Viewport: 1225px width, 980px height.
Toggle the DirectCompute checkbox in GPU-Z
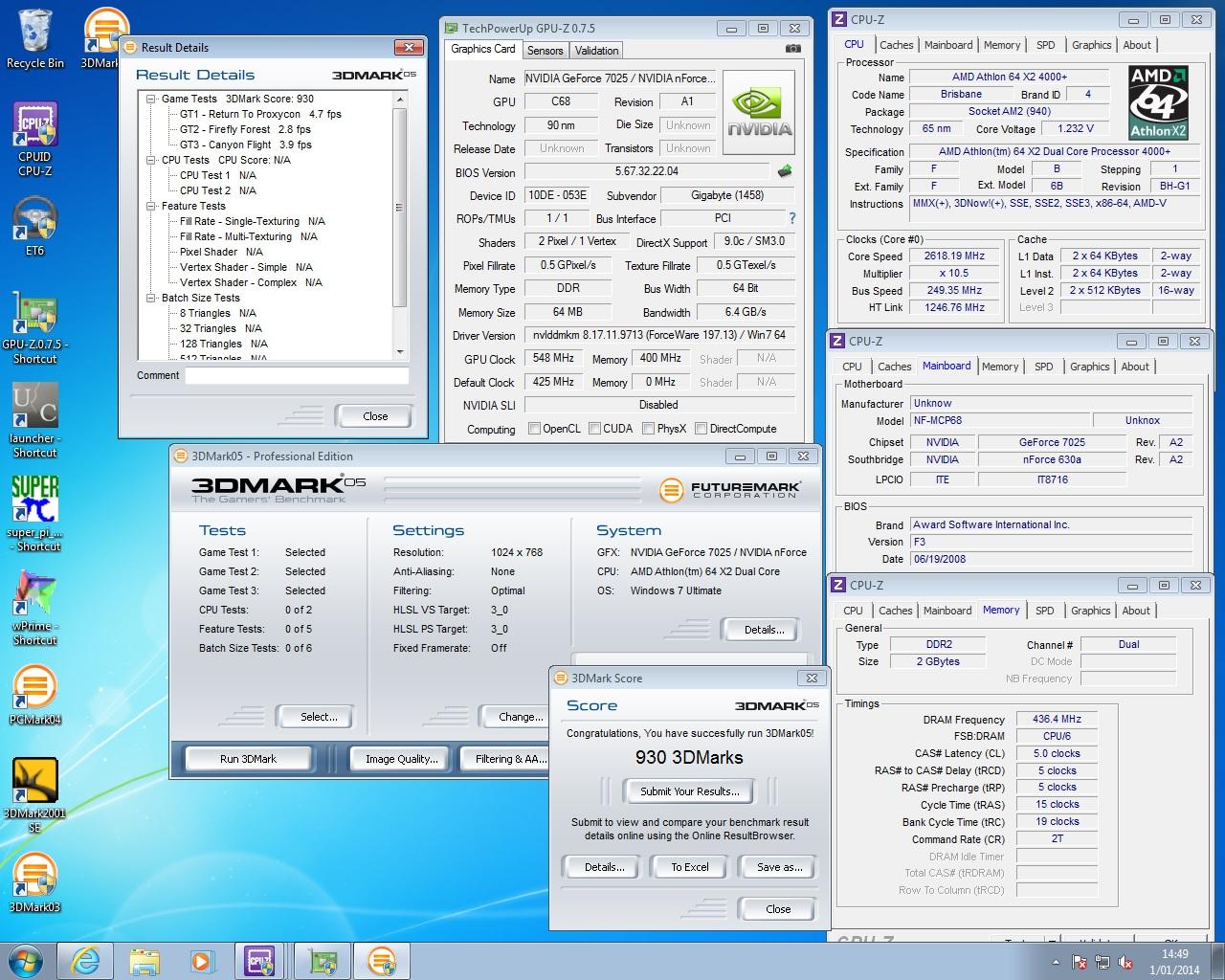tap(701, 429)
